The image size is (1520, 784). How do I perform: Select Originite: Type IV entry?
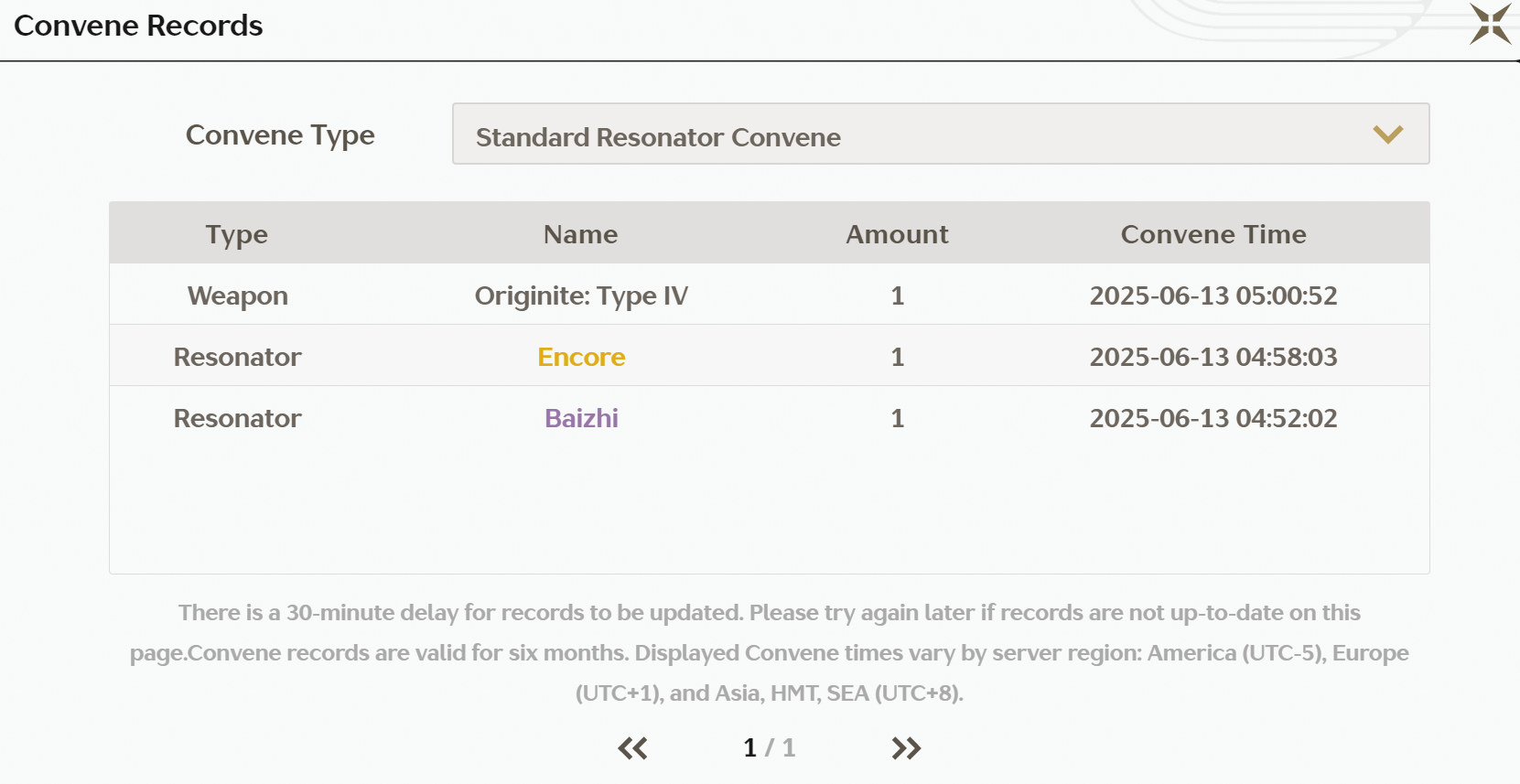pos(581,296)
